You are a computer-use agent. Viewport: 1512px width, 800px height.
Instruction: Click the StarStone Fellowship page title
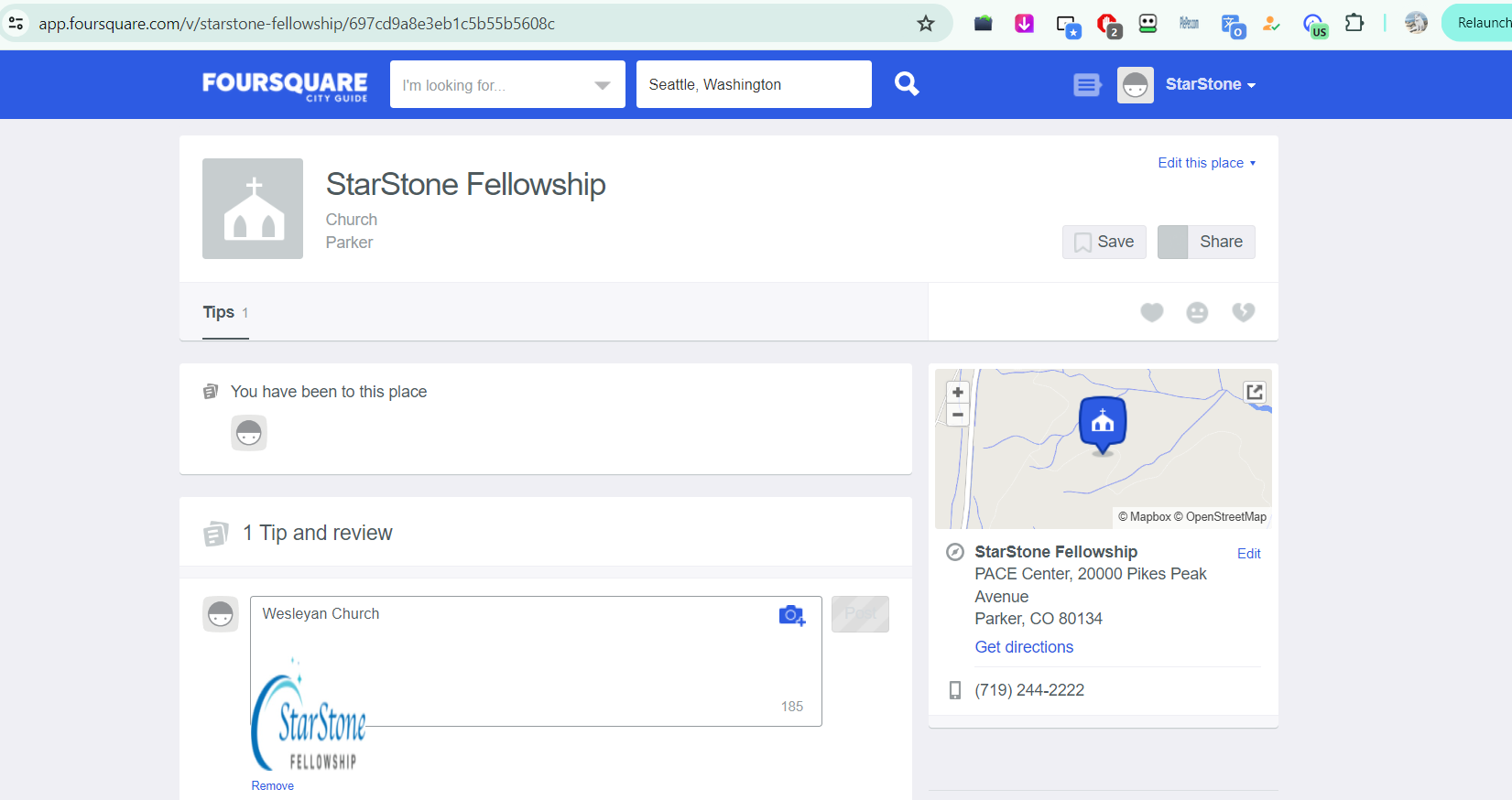pos(466,185)
